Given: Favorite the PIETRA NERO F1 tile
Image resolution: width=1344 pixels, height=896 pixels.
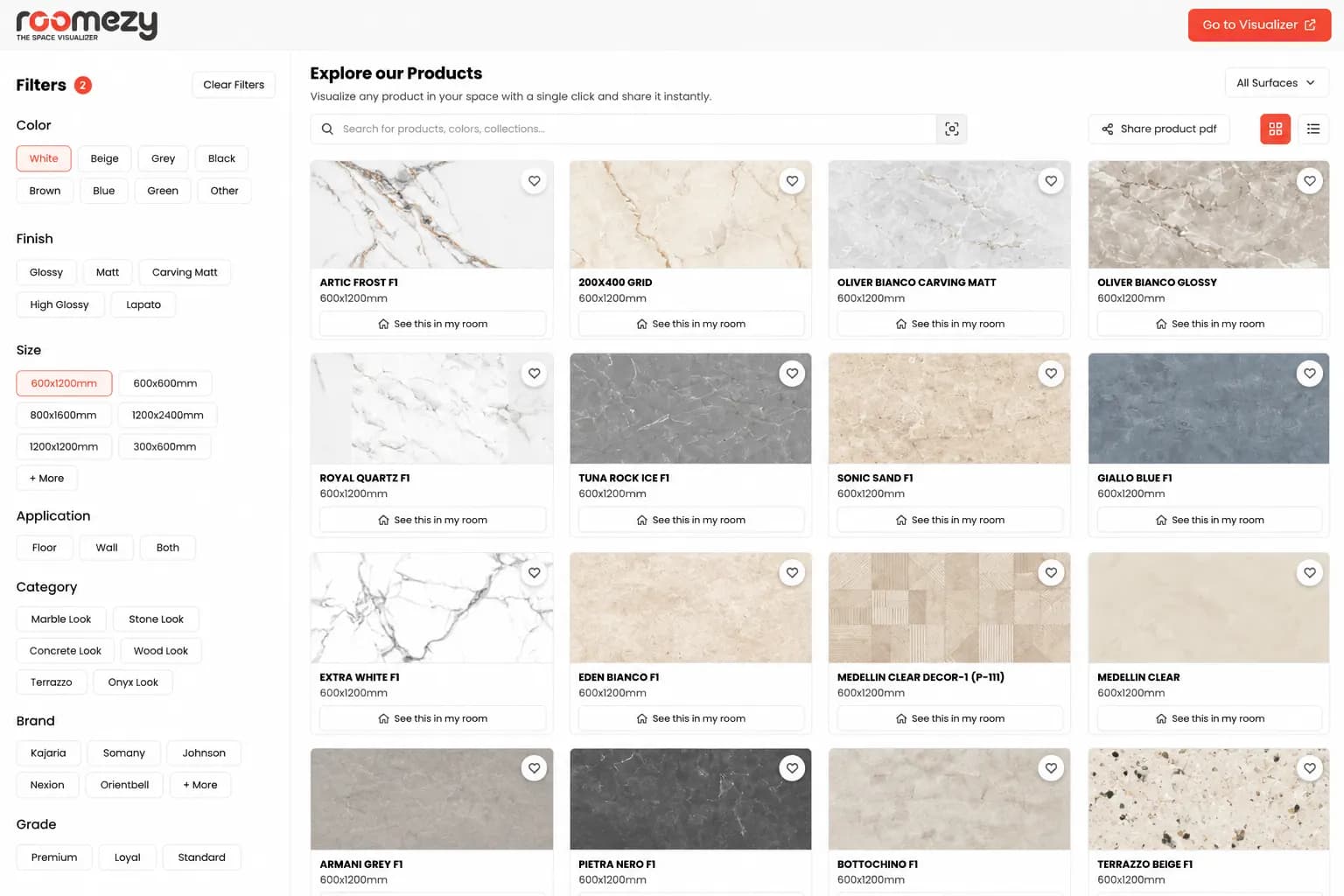Looking at the screenshot, I should point(792,768).
